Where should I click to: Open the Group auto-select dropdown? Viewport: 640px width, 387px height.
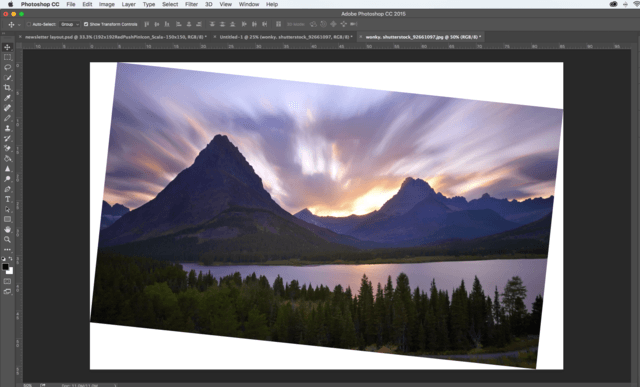(x=69, y=24)
